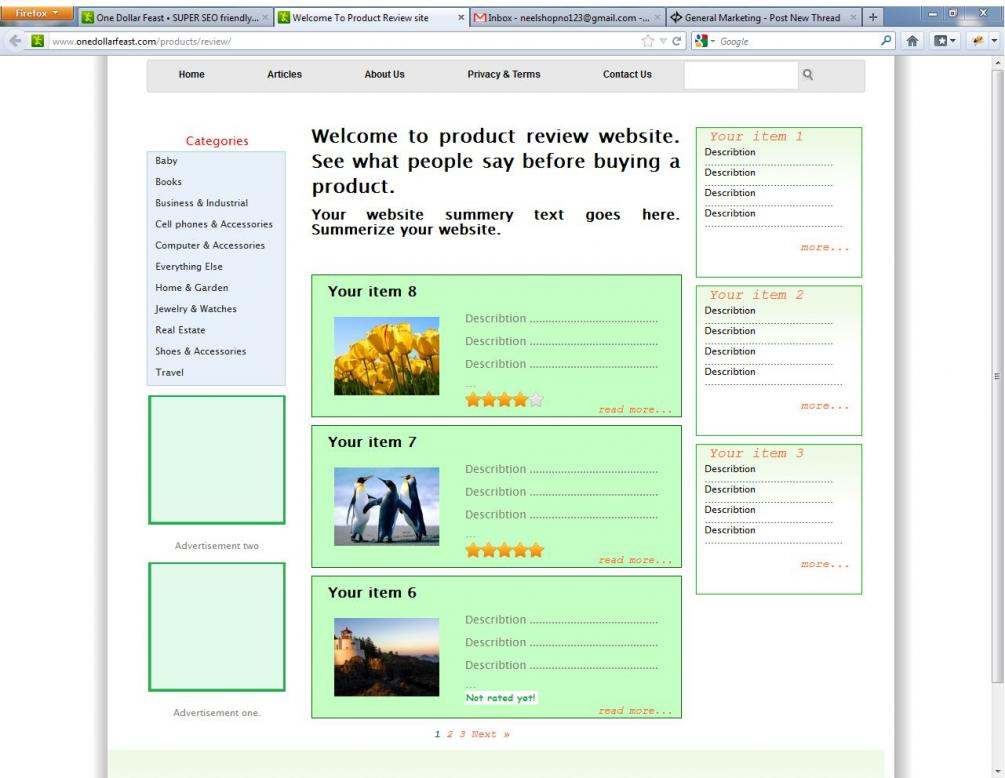Viewport: 1005px width, 778px height.
Task: Open the Home menu item
Action: click(x=192, y=74)
